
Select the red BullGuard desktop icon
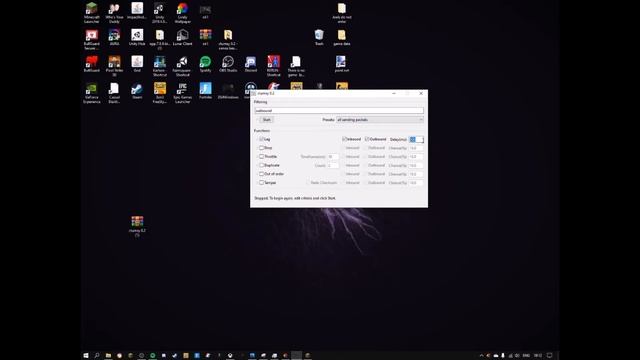point(91,64)
